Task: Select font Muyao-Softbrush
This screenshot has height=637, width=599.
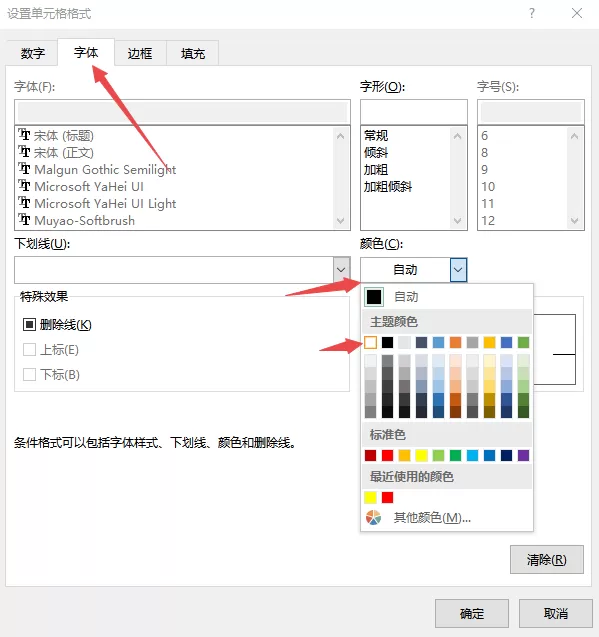Action: [x=76, y=221]
